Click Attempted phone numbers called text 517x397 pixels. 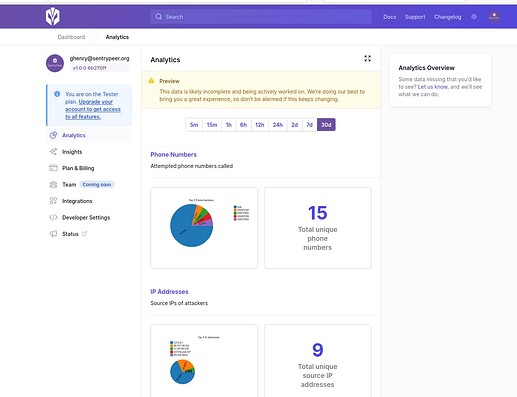tap(192, 166)
